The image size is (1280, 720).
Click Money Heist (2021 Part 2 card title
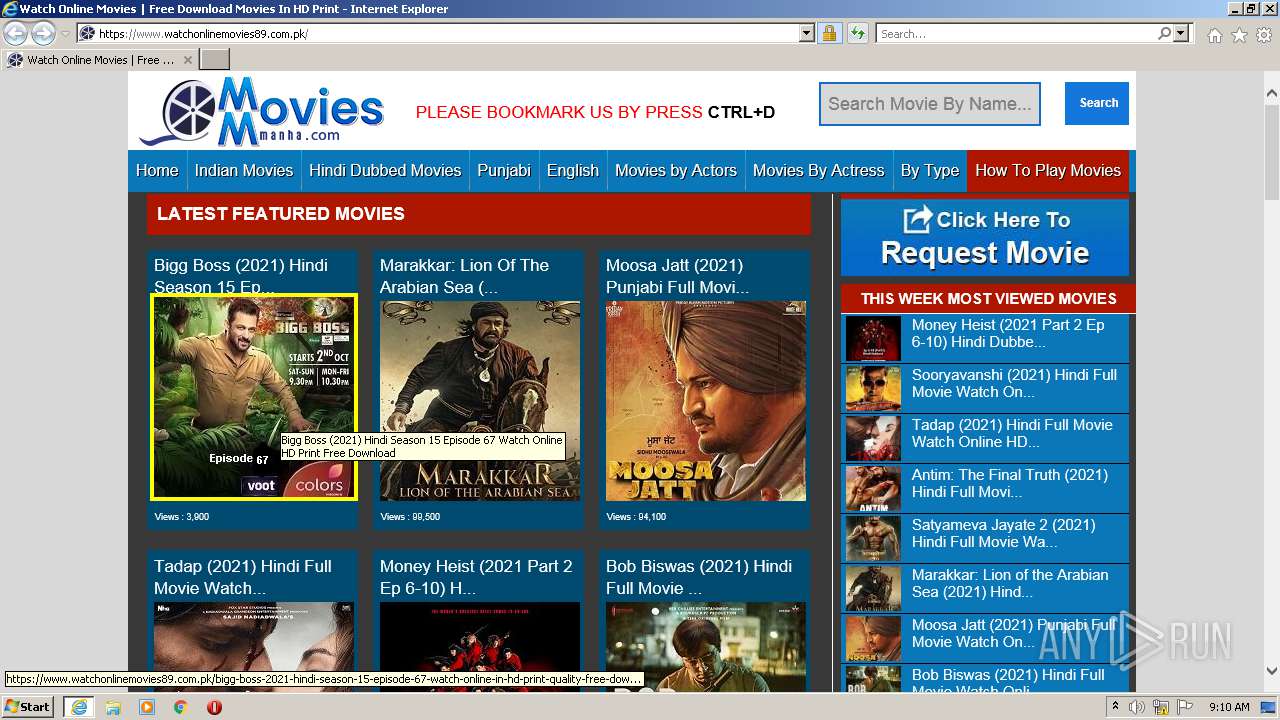click(476, 577)
